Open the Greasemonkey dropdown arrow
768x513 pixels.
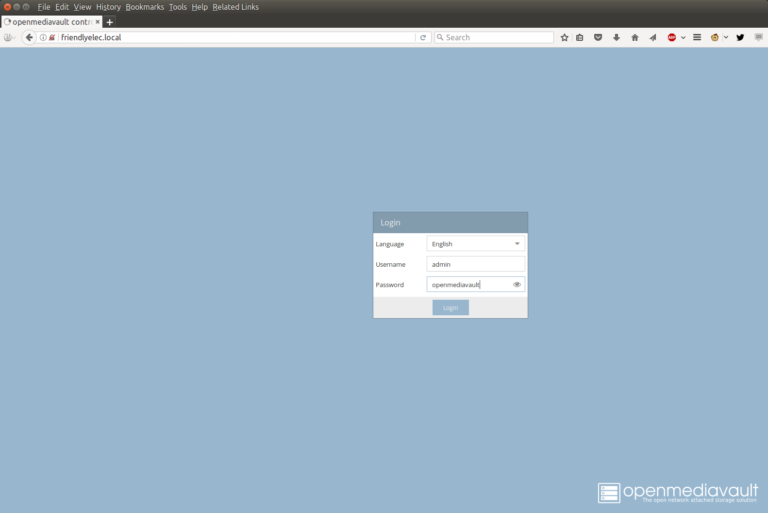click(726, 37)
